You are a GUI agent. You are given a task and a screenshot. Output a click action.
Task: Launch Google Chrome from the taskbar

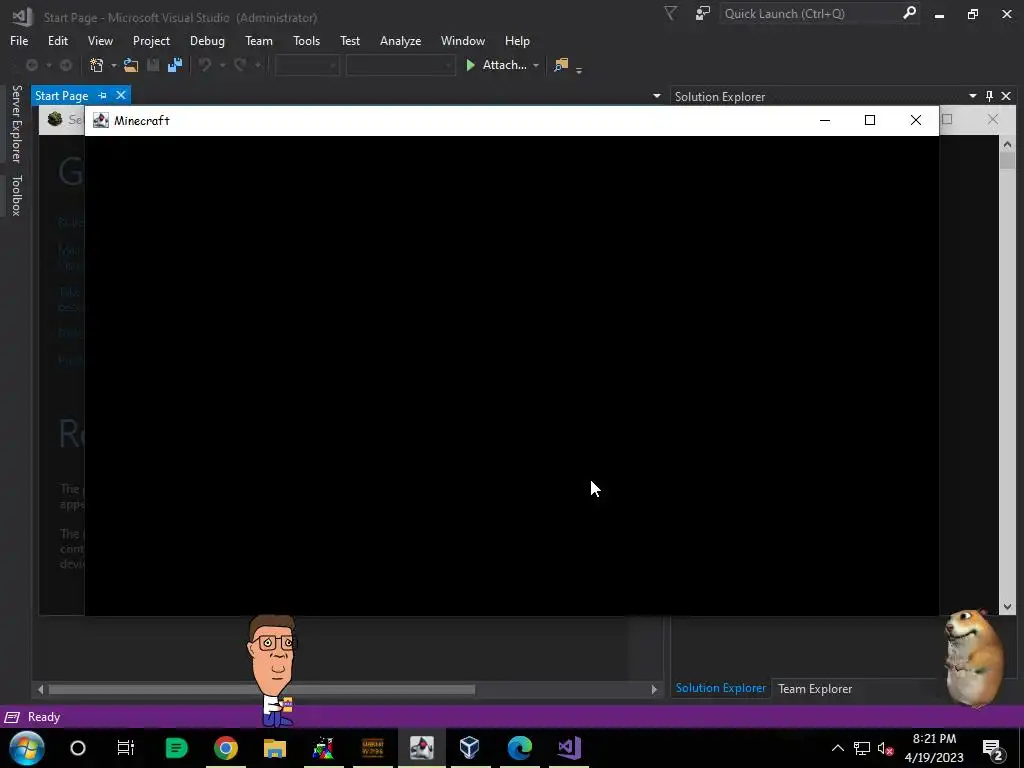226,748
